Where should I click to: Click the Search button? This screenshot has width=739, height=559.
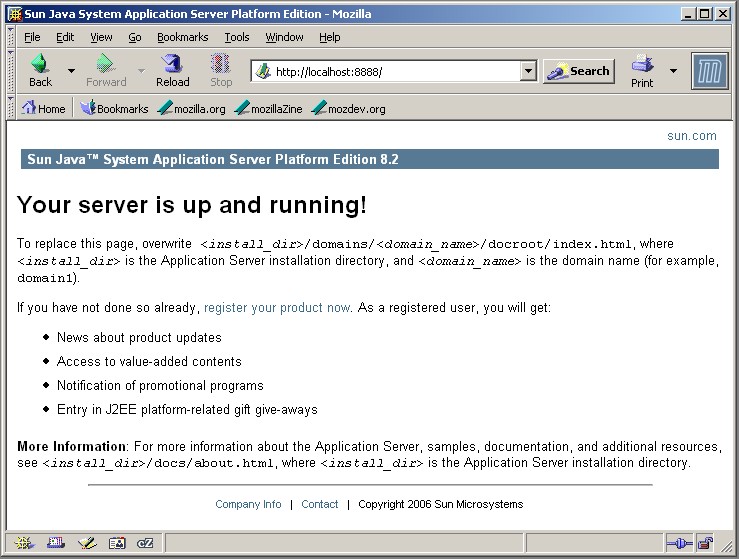point(579,71)
